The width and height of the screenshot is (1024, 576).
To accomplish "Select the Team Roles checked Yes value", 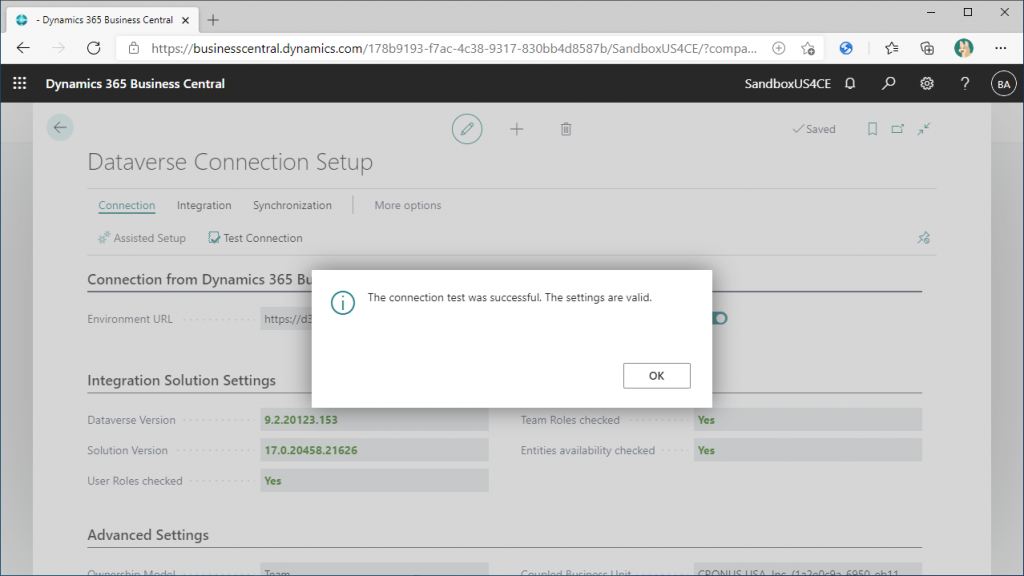I will click(x=808, y=420).
